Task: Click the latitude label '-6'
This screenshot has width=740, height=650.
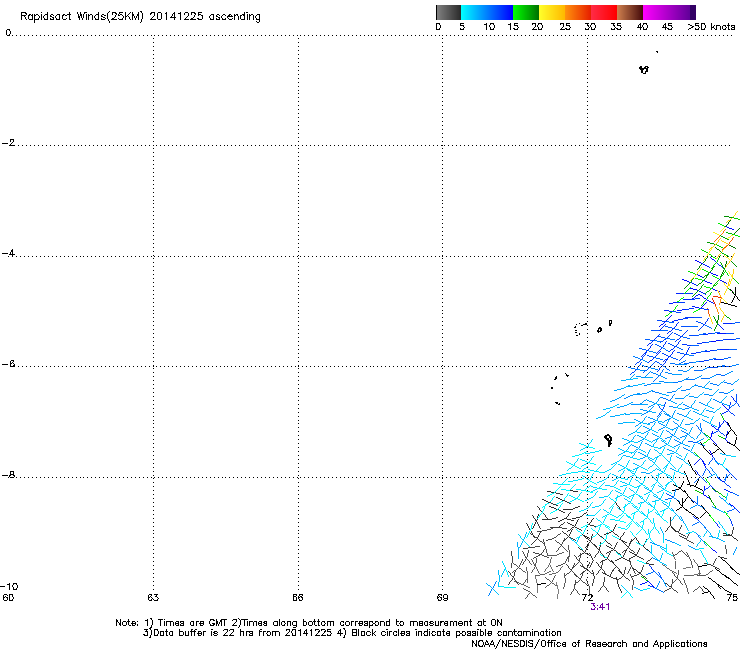Action: 8,364
